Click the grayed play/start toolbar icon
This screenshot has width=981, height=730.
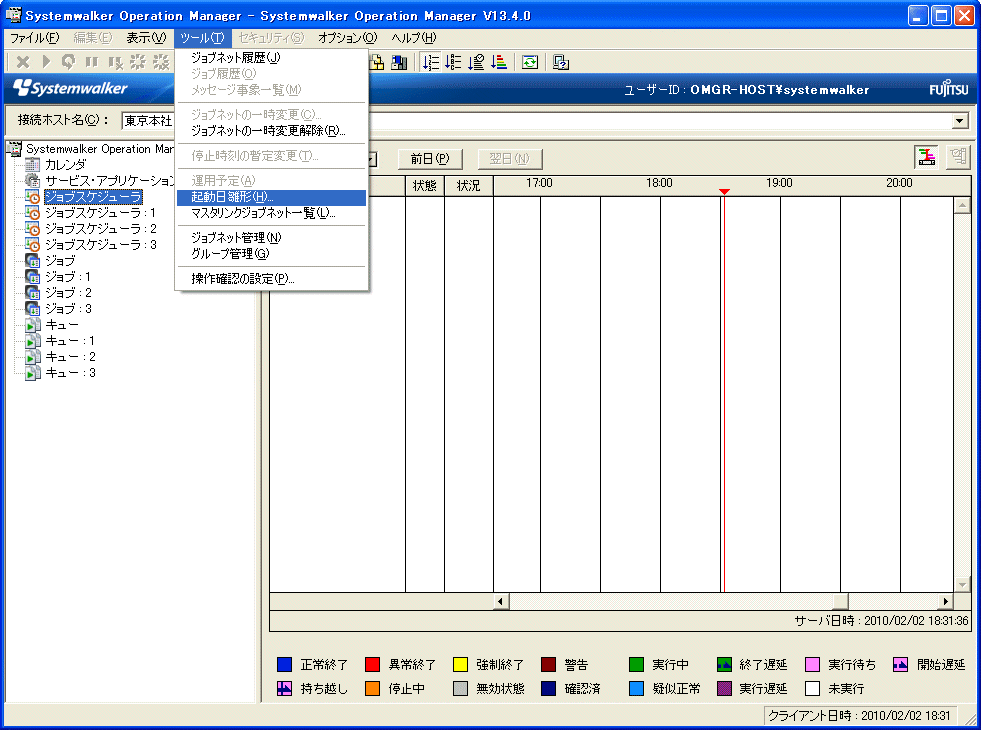coord(46,62)
